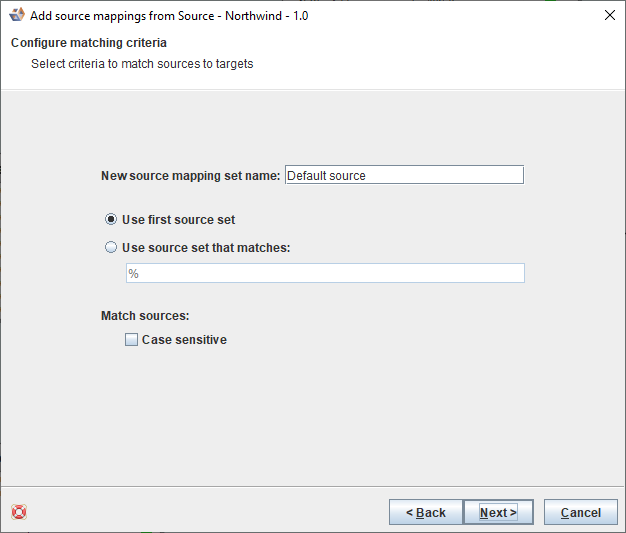Click the 'Use source set that matches:' label
This screenshot has width=626, height=533.
pos(206,247)
